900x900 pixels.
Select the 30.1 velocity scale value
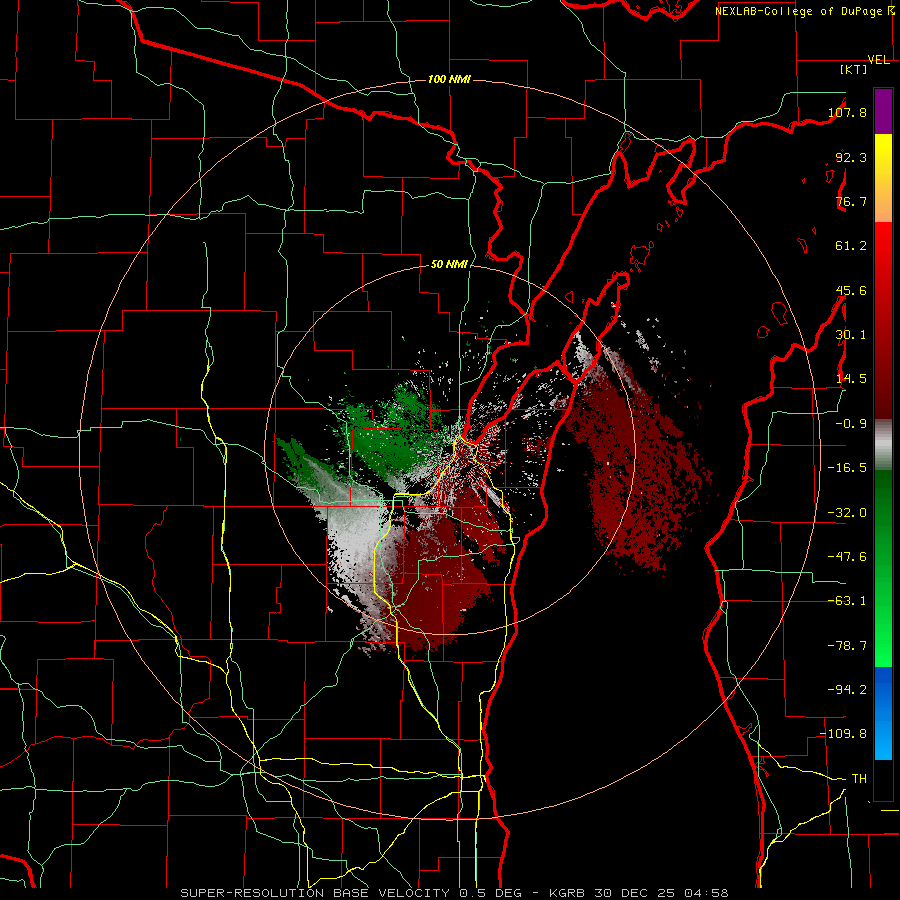point(851,335)
